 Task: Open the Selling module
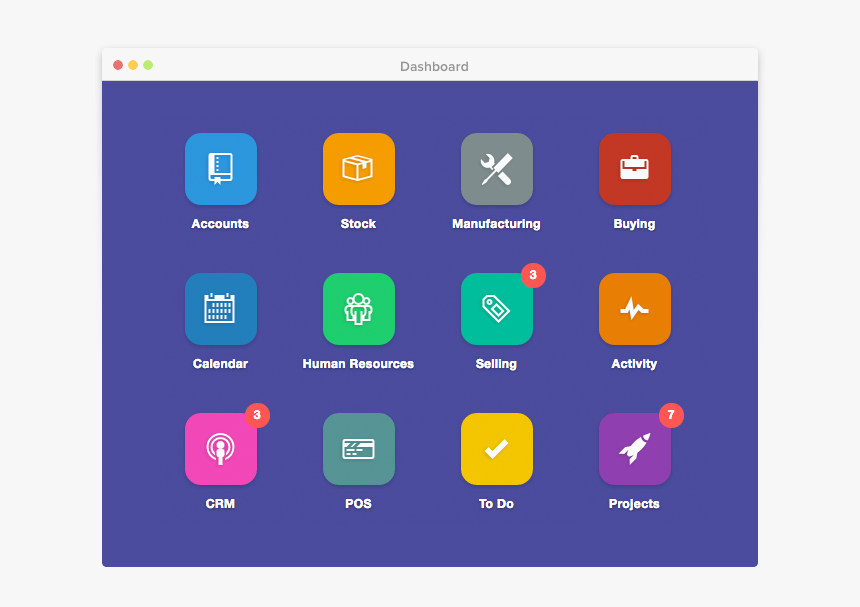coord(496,309)
